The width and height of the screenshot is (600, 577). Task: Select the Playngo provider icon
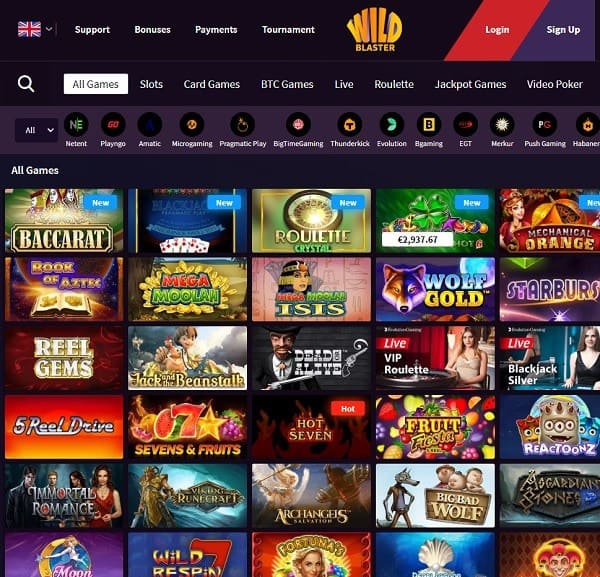(113, 124)
